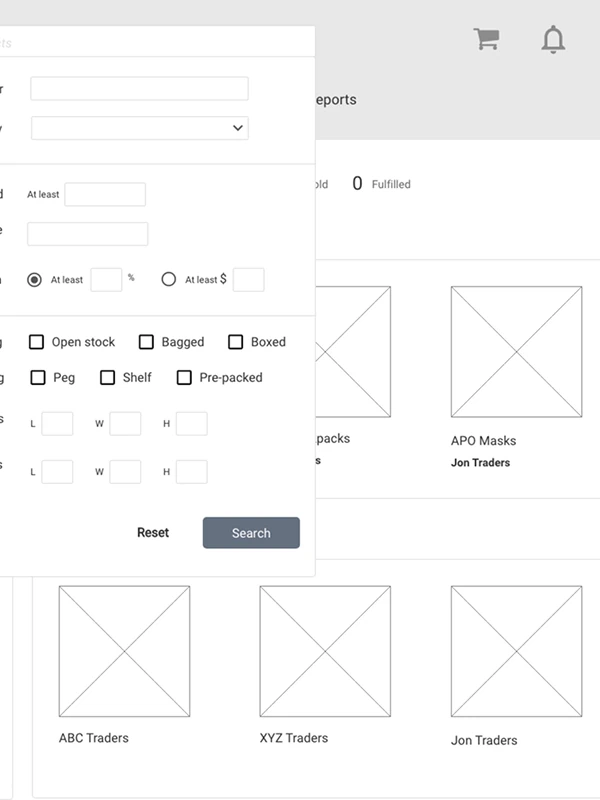Check the Pre-packed checkbox
The width and height of the screenshot is (600, 800).
[184, 378]
